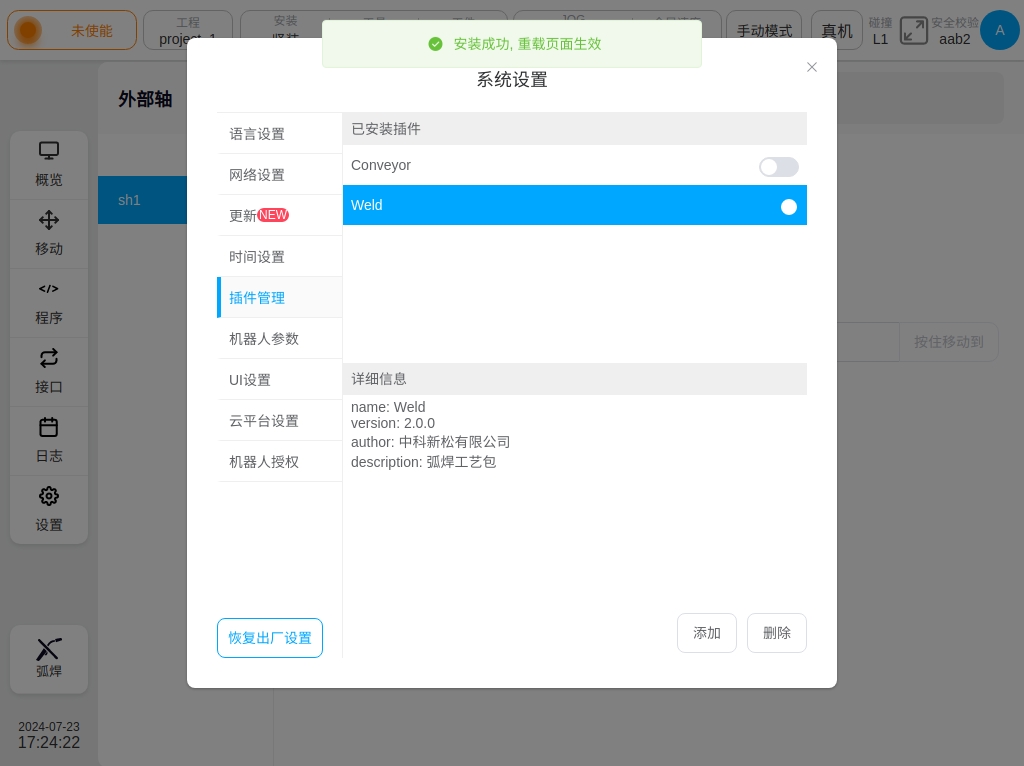Toggle the Weld plugin switch
The image size is (1024, 766).
point(778,207)
